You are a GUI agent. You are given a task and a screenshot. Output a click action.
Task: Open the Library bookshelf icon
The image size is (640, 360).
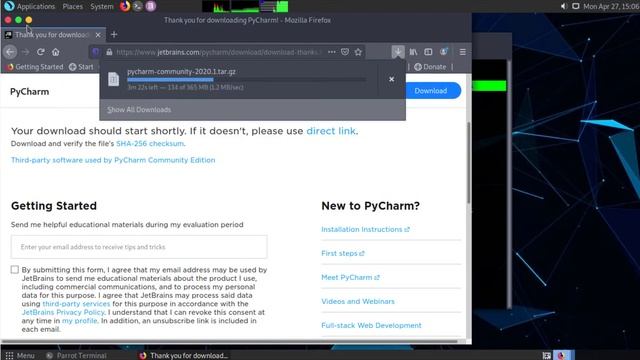413,52
